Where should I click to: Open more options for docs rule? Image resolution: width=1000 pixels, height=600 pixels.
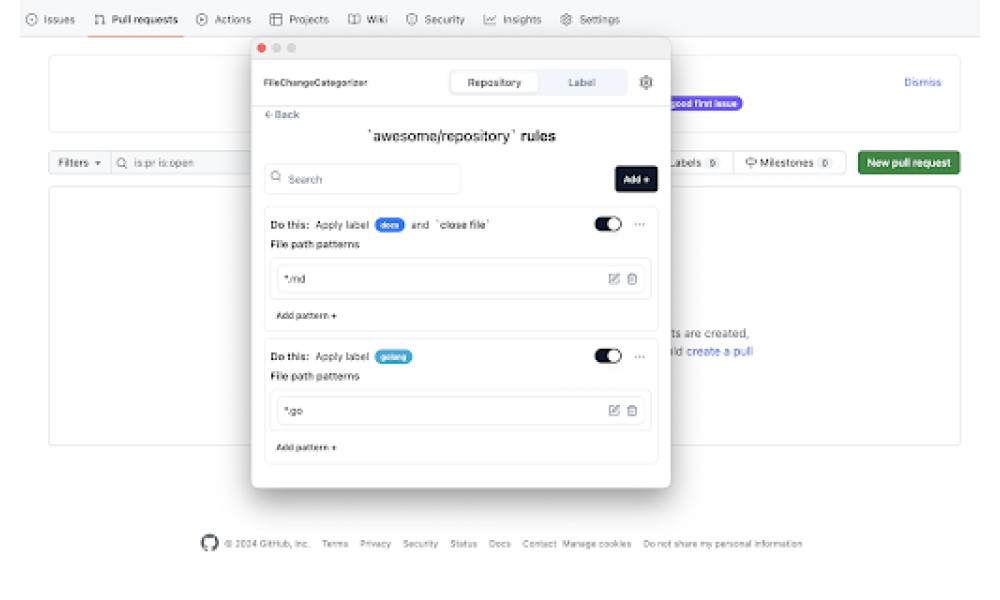click(x=640, y=224)
